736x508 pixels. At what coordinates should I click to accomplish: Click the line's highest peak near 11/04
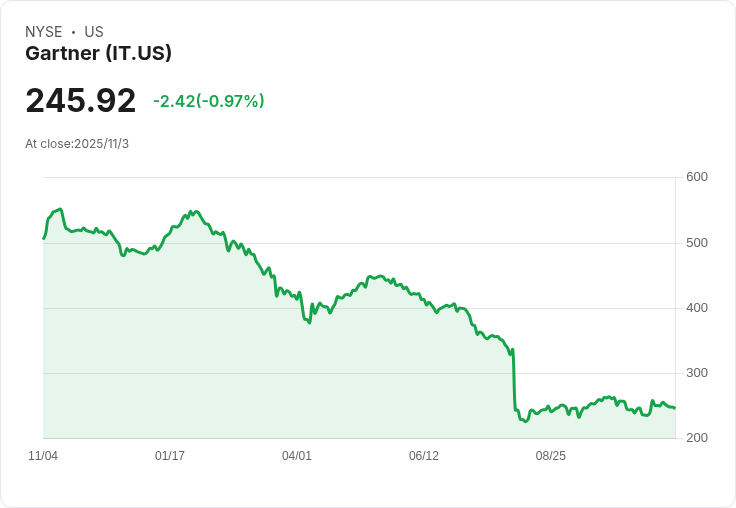tap(61, 209)
